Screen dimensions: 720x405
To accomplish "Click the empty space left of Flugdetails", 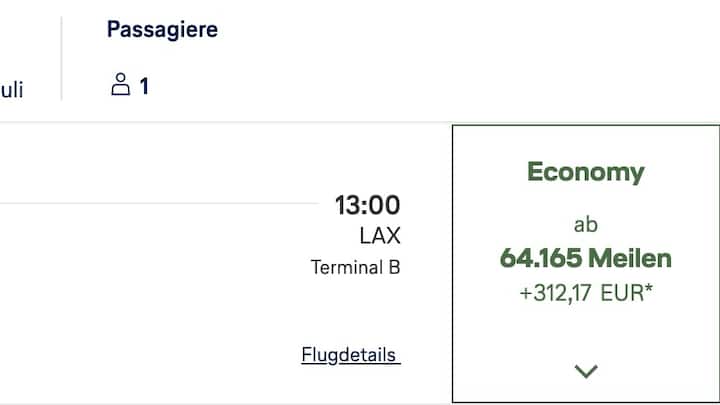I will click(147, 355).
